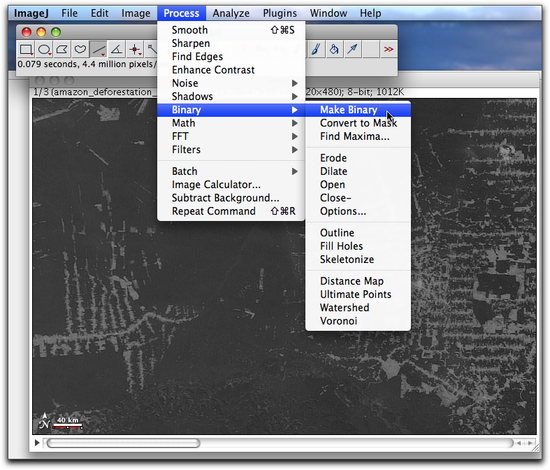The height and width of the screenshot is (470, 550).
Task: Choose Find Edges
Action: (231, 57)
